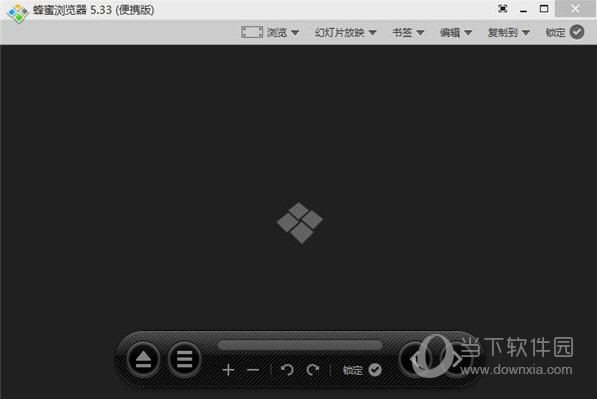The height and width of the screenshot is (399, 597).
Task: Expand the 编辑 dropdown arrow
Action: pos(468,33)
